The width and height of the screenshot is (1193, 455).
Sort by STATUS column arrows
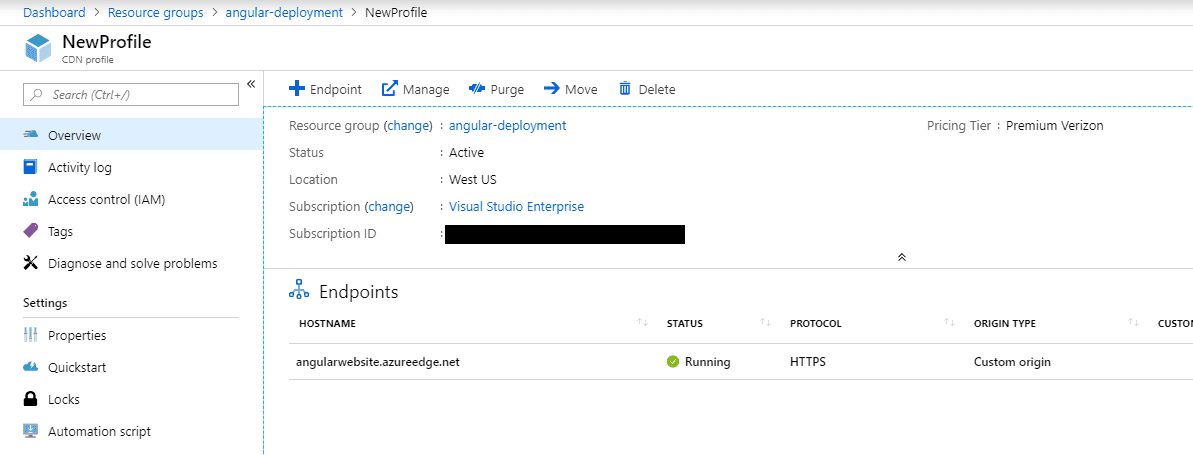click(x=766, y=323)
